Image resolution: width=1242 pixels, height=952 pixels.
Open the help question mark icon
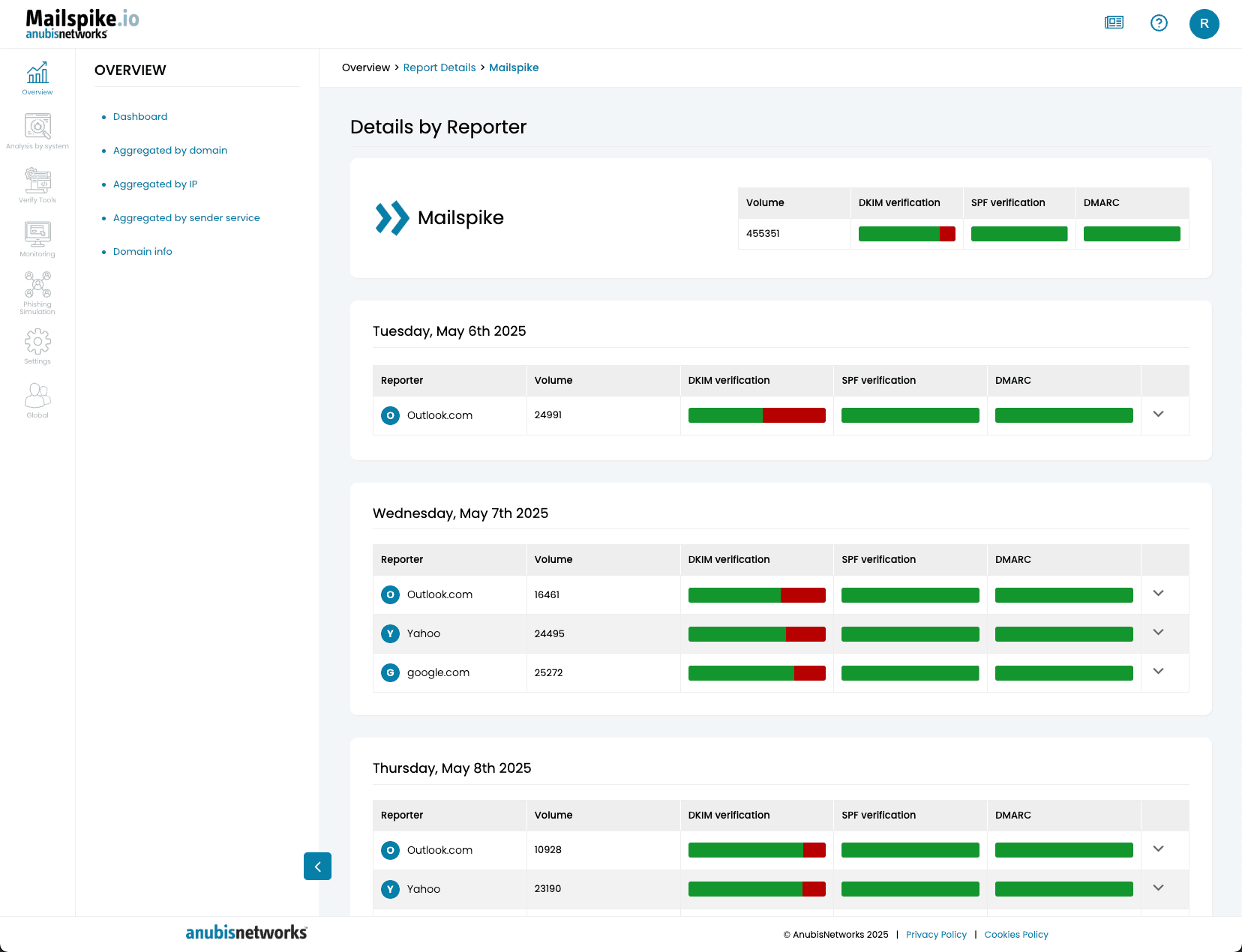click(x=1159, y=23)
